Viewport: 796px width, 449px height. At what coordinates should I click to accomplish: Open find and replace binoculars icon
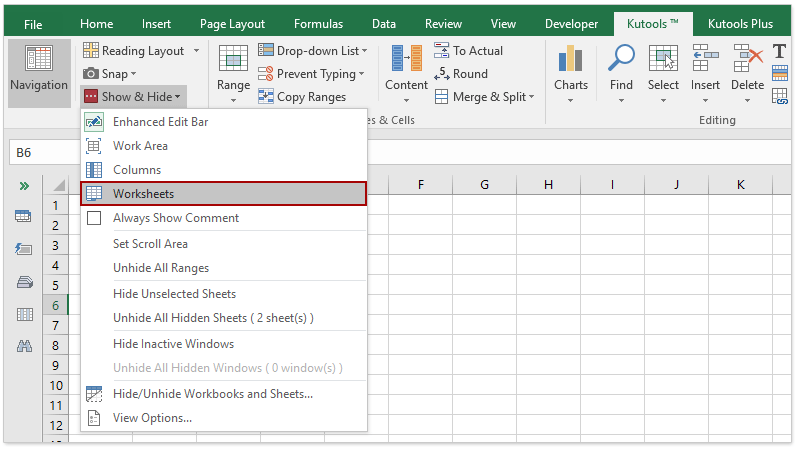(x=24, y=346)
